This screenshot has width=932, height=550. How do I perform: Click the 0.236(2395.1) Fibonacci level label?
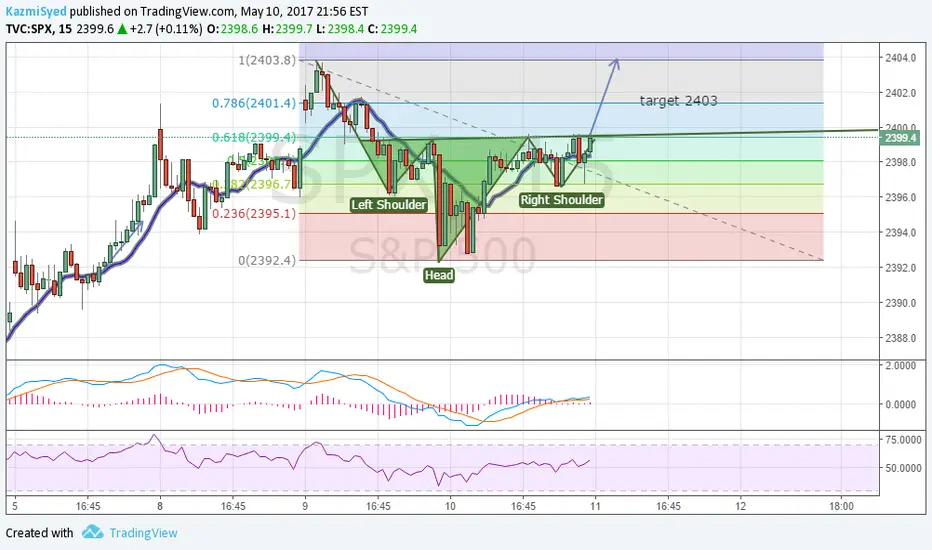tap(254, 213)
